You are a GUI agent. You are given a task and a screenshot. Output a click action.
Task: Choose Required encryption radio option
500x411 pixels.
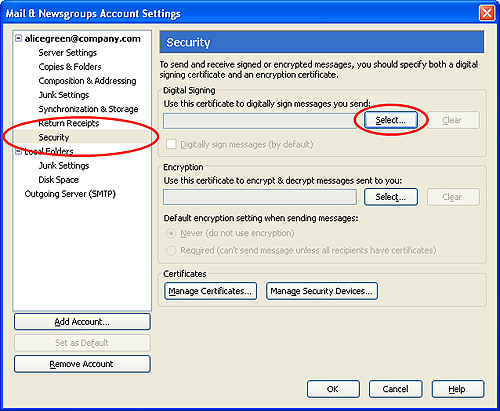tap(171, 250)
